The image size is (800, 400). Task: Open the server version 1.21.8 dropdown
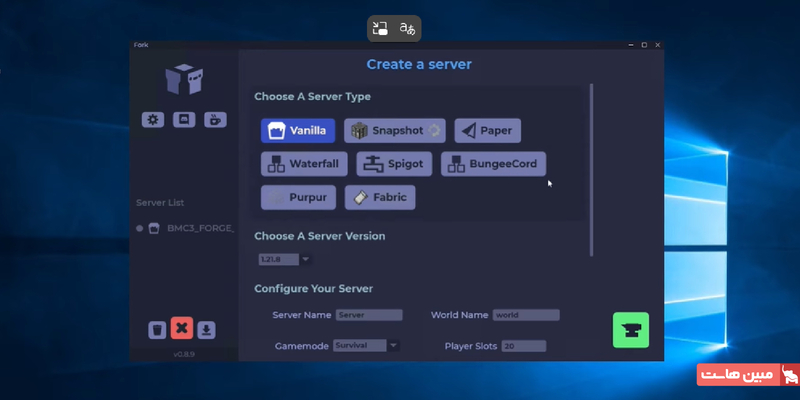(285, 259)
